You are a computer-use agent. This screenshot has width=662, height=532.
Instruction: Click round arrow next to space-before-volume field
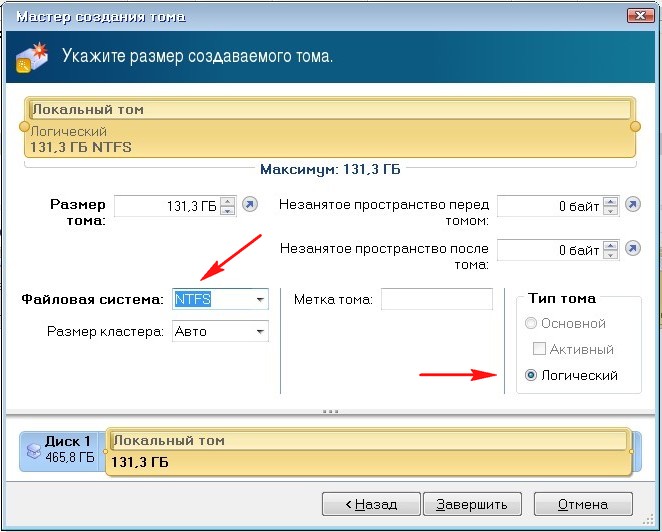(x=632, y=205)
